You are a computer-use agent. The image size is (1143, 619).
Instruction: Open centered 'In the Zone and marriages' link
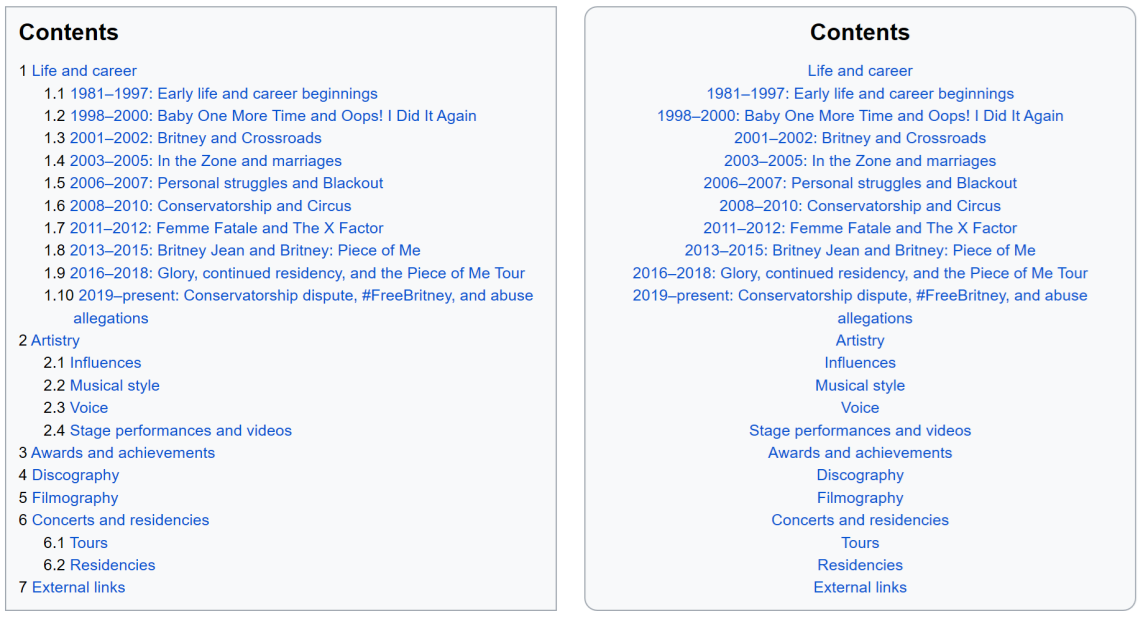[x=859, y=160]
